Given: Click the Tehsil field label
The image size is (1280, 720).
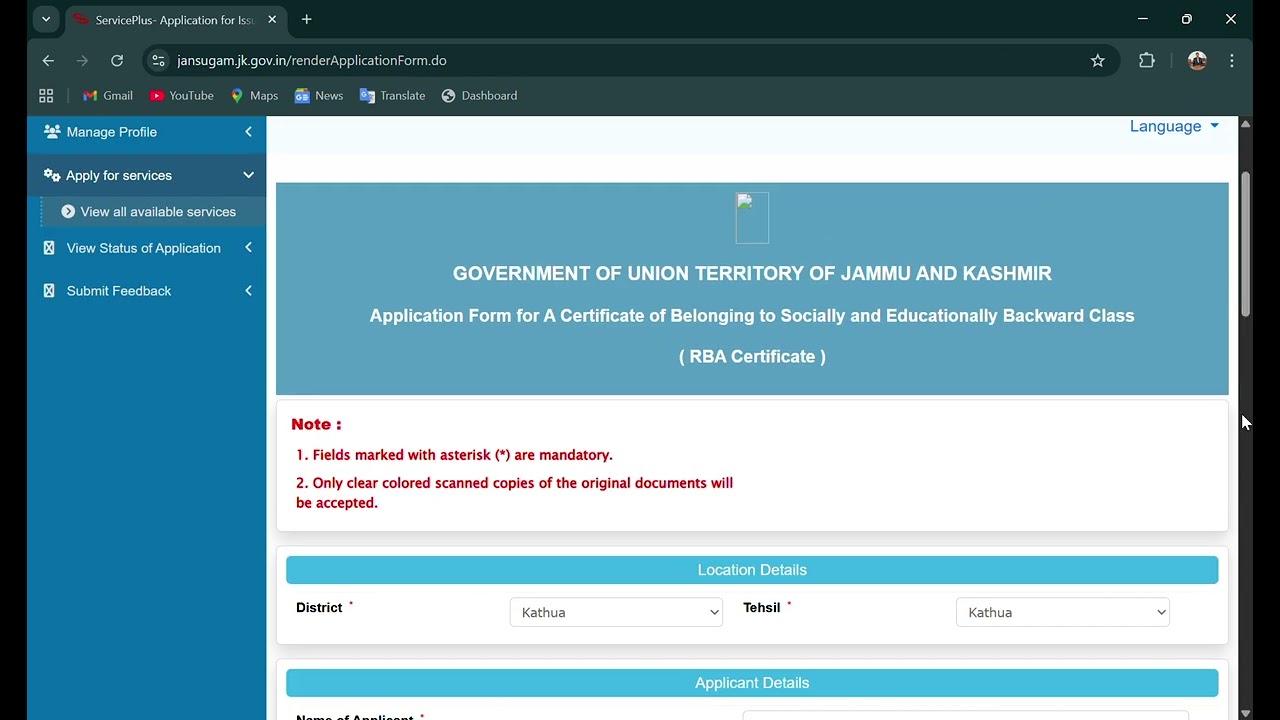Looking at the screenshot, I should (761, 608).
